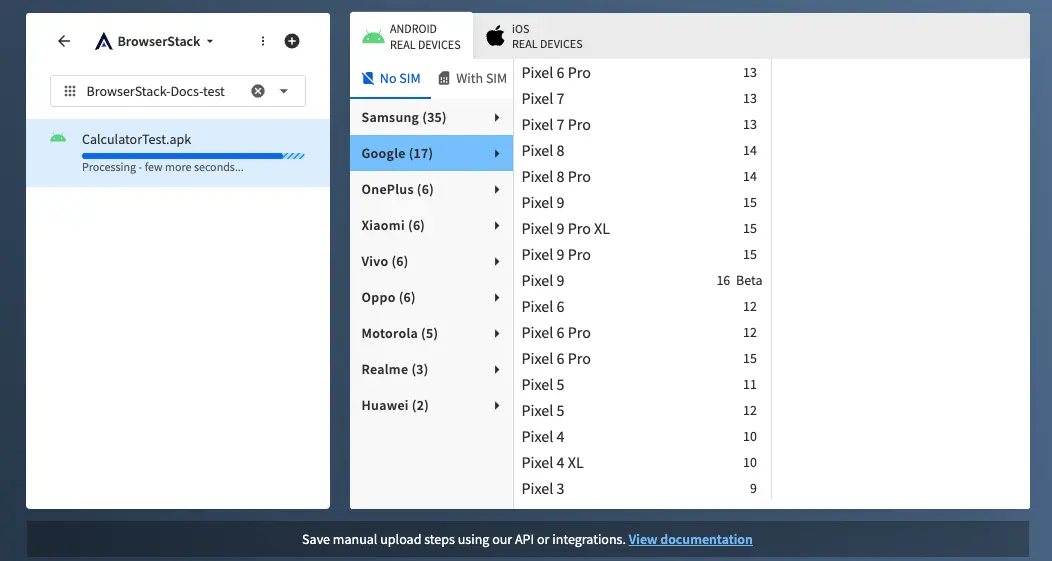Click the plus upload app icon

292,41
